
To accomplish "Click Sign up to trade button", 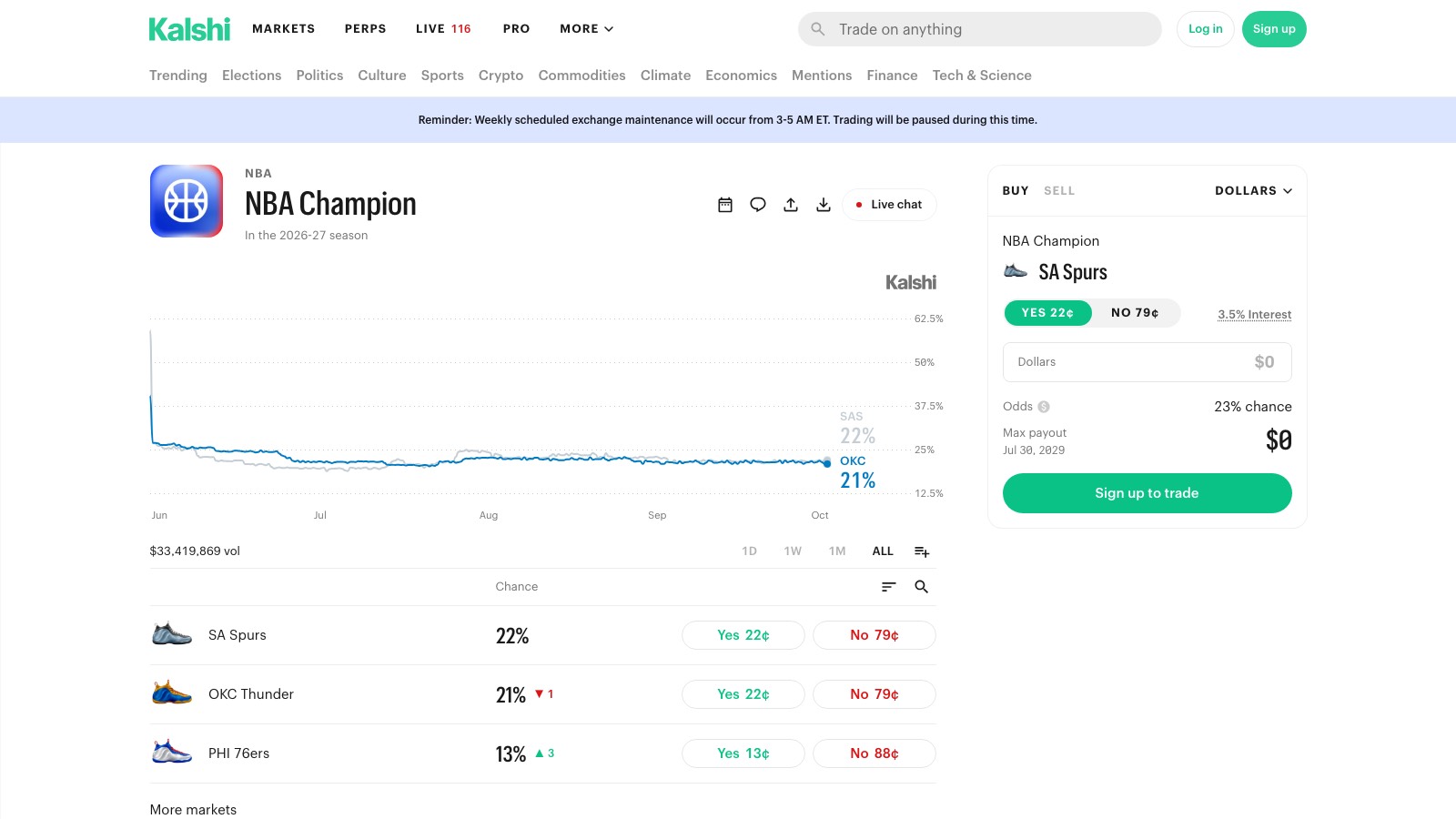I will [1147, 493].
